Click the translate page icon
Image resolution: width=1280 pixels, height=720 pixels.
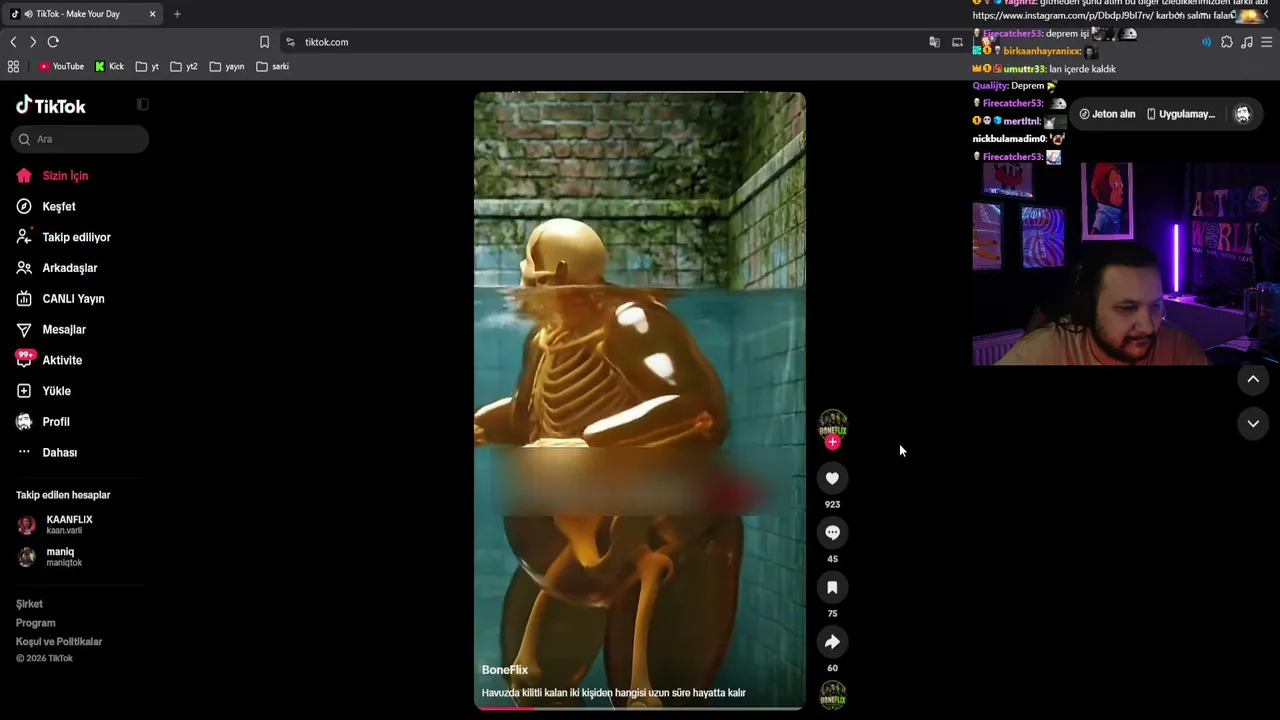(934, 42)
